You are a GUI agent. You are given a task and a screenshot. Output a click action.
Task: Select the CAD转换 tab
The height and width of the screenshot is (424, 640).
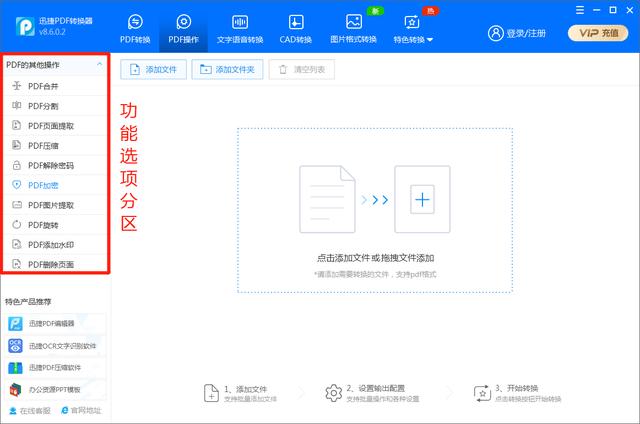tap(296, 29)
